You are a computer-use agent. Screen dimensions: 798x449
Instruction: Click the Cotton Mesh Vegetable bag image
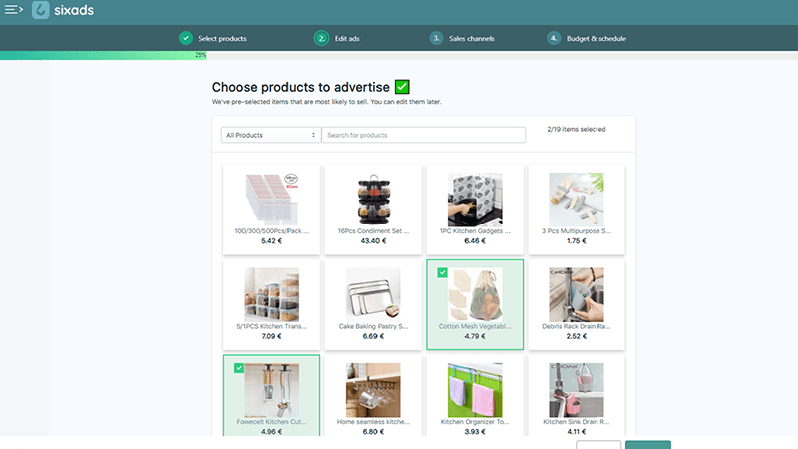[x=475, y=294]
